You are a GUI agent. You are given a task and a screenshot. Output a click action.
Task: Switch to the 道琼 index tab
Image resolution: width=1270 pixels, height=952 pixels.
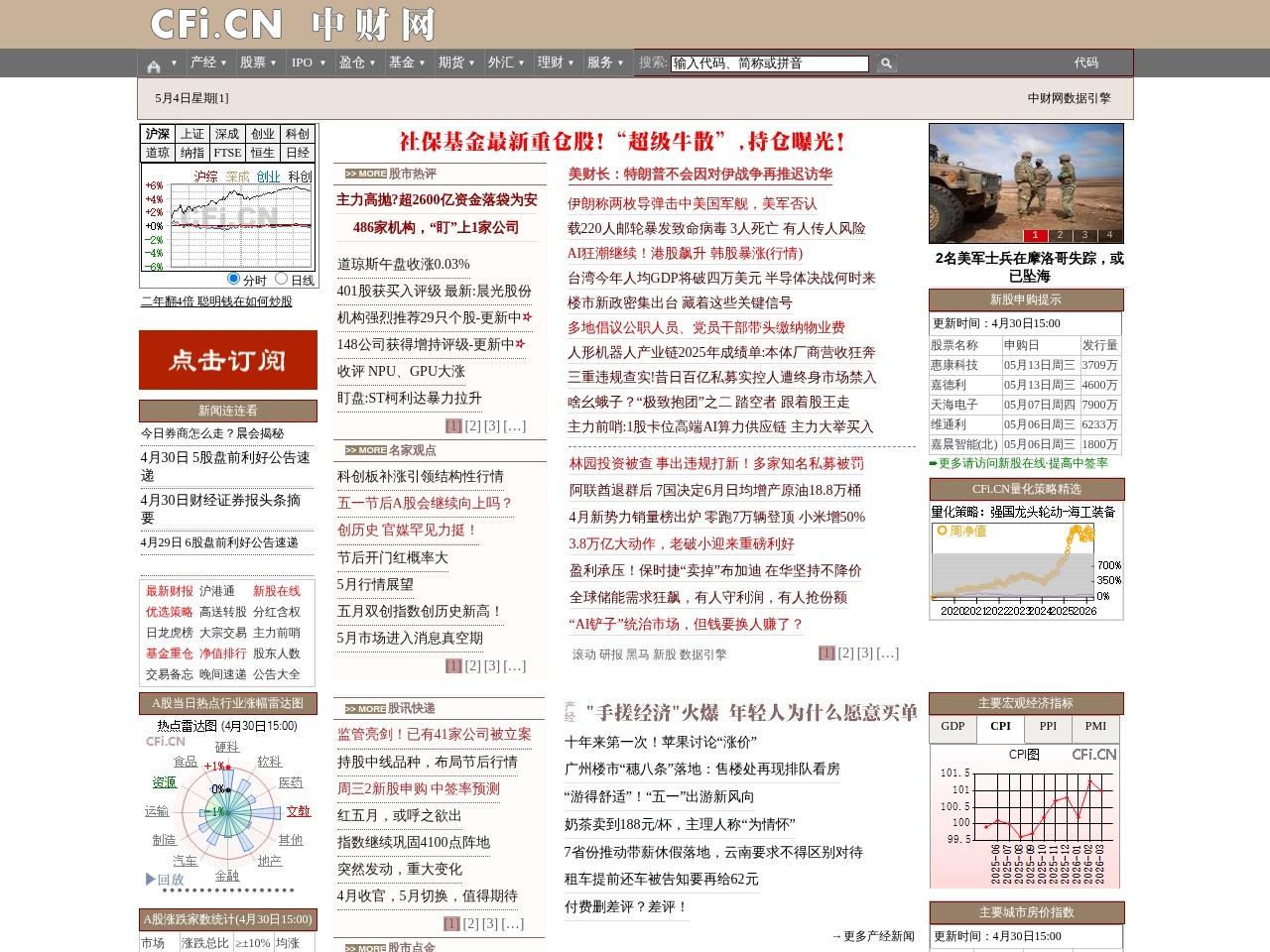(158, 153)
